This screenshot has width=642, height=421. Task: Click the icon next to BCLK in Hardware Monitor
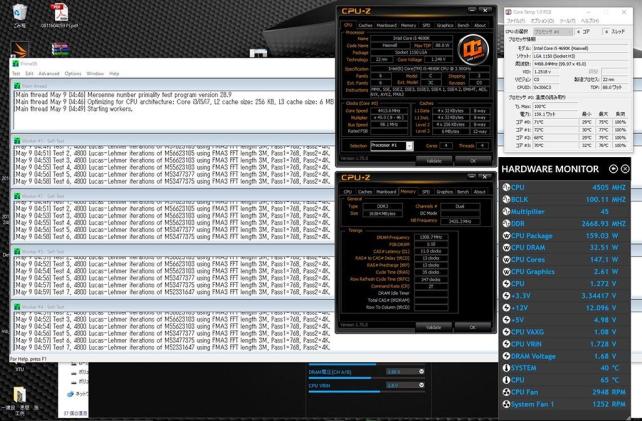pos(506,199)
